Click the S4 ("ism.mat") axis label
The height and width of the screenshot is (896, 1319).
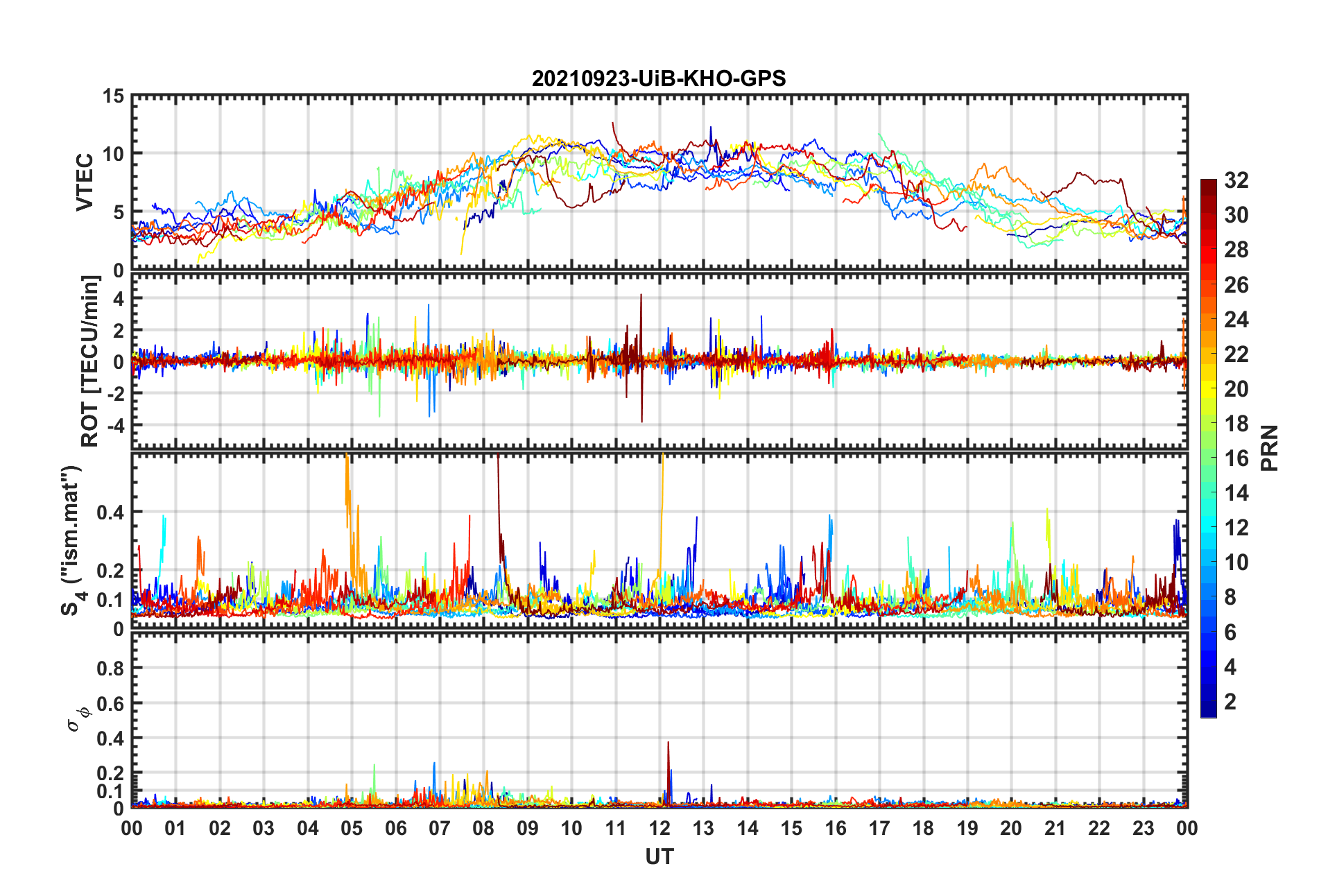(71, 541)
